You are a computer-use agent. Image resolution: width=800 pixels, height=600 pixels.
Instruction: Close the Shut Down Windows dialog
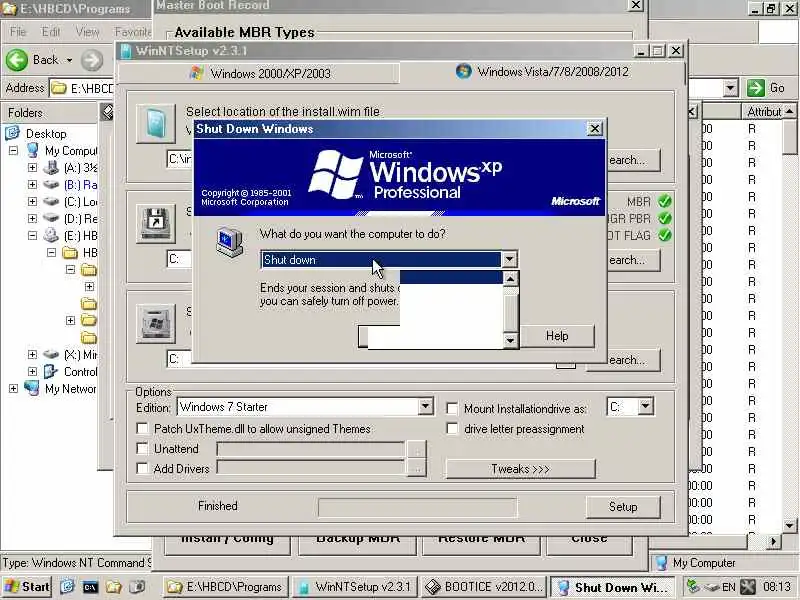pos(594,129)
